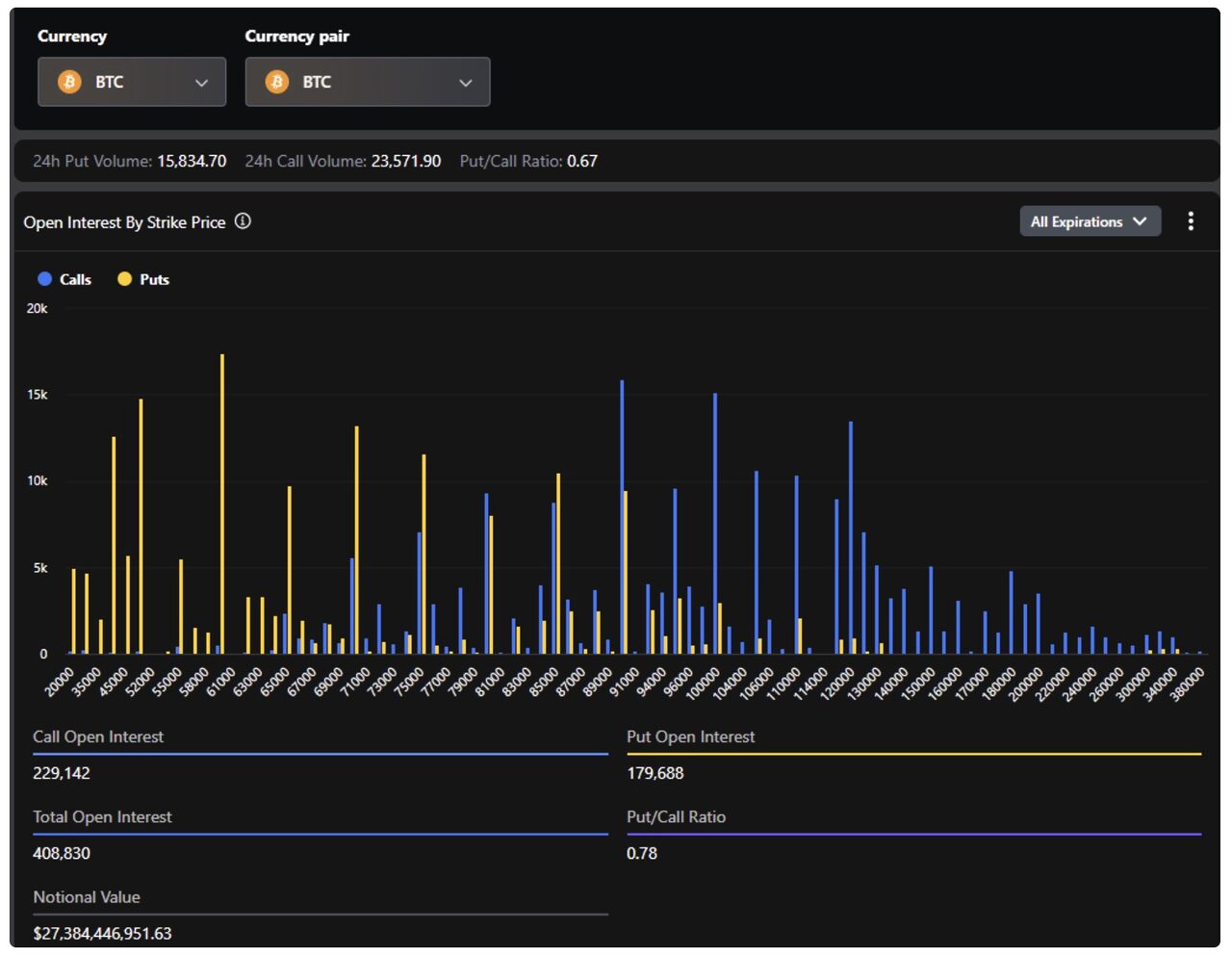Open the Currency BTC dropdown
Viewport: 1232px width, 957px height.
pos(132,82)
